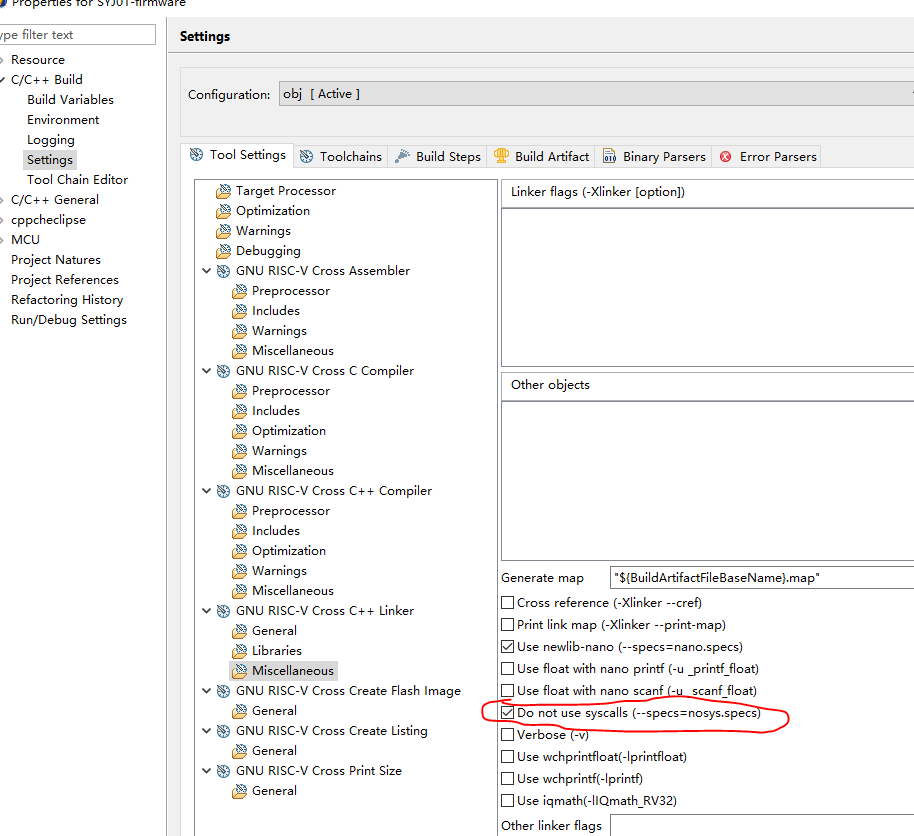Collapse GNU RISC-V Cross C++ Compiler node
The width and height of the screenshot is (914, 836).
(206, 491)
